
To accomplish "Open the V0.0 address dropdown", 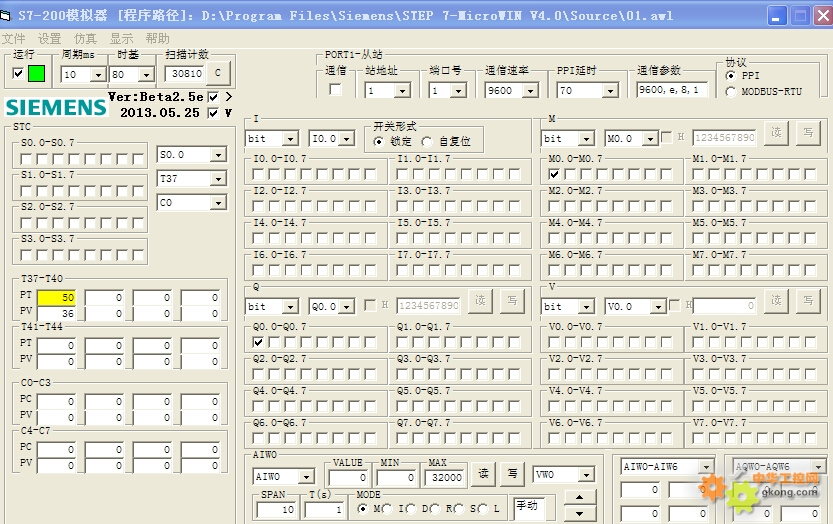I will tap(658, 307).
